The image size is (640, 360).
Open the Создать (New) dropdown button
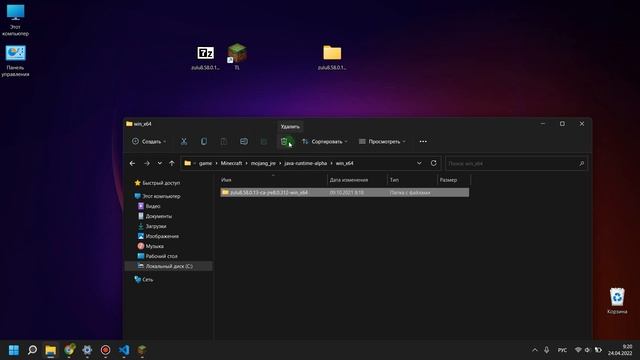[149, 142]
